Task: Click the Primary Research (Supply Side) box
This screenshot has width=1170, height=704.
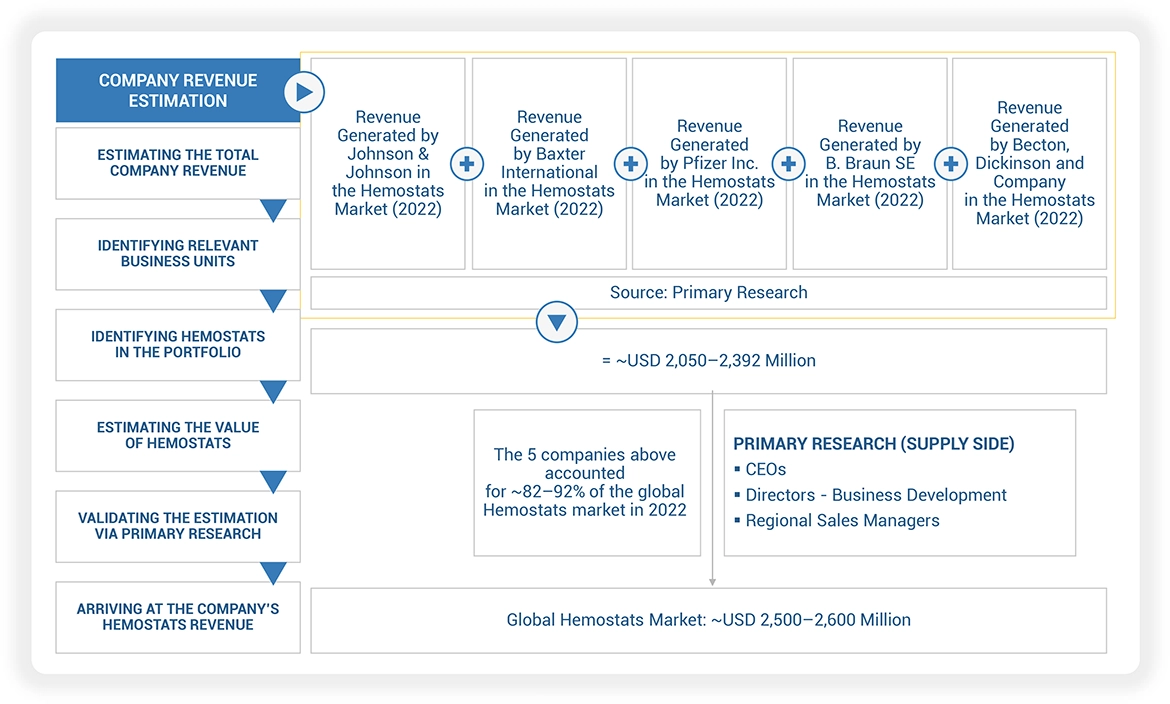Action: coord(899,482)
